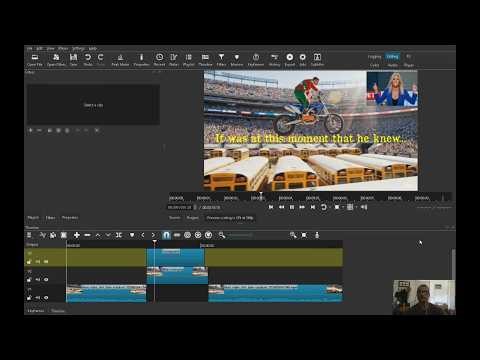Image resolution: width=480 pixels, height=360 pixels.
Task: Show the Peak Meter panel
Action: 120,60
